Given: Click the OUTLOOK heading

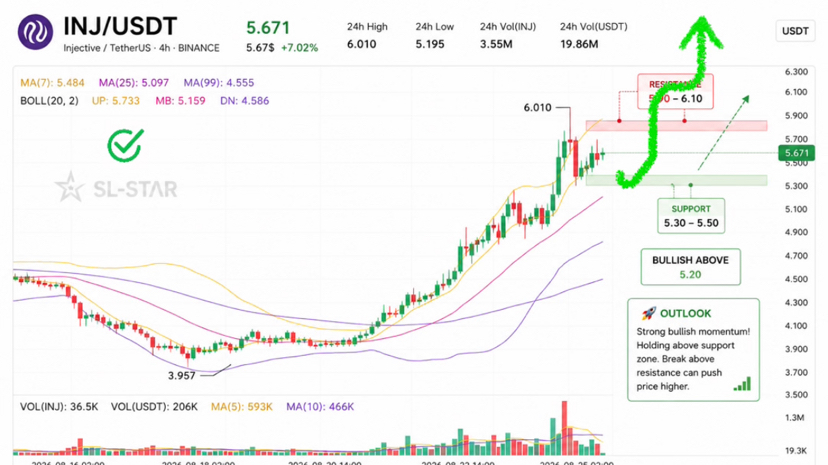Looking at the screenshot, I should pyautogui.click(x=685, y=314).
